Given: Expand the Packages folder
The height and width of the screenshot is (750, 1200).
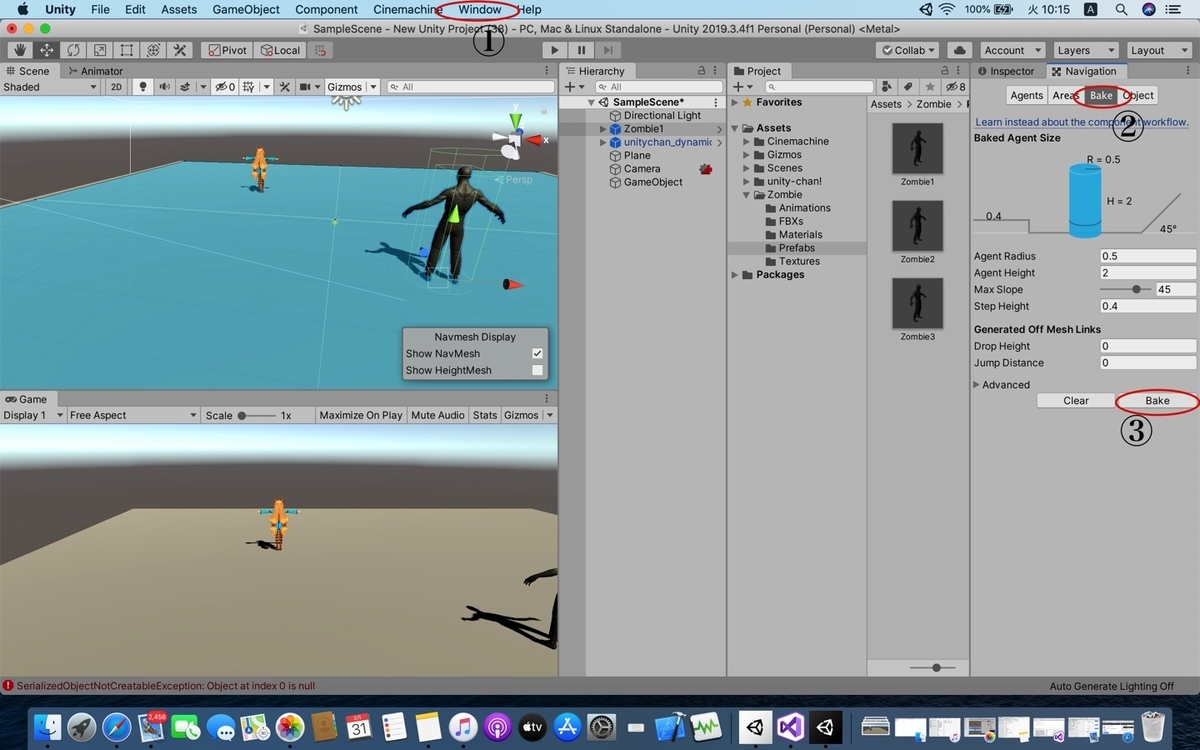Looking at the screenshot, I should point(735,275).
